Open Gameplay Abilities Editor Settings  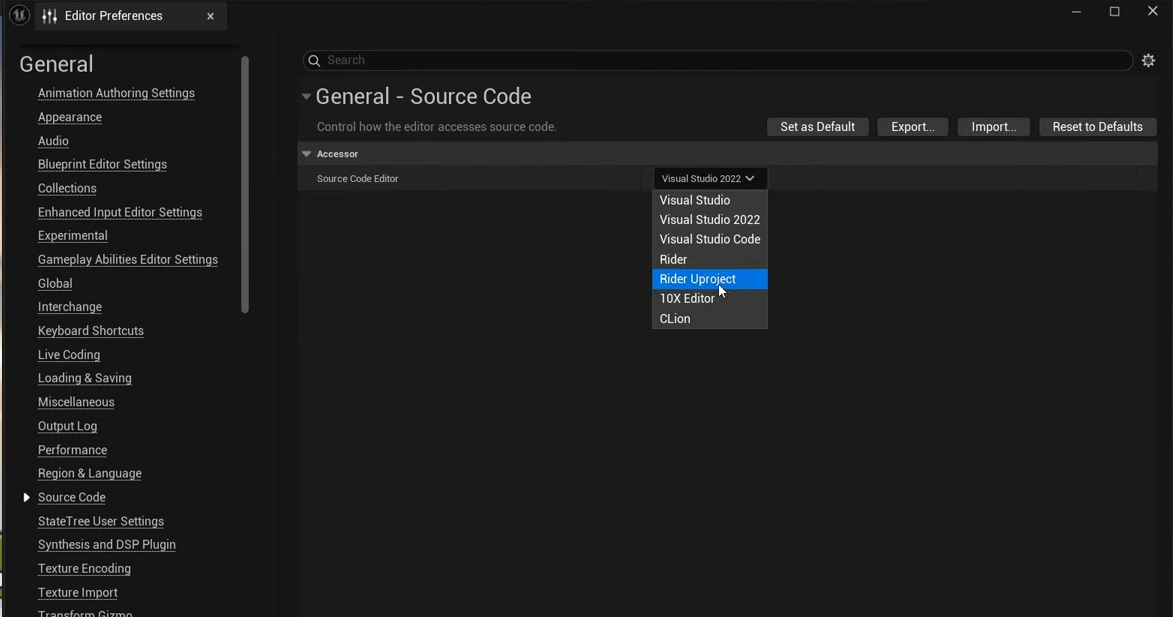point(128,260)
